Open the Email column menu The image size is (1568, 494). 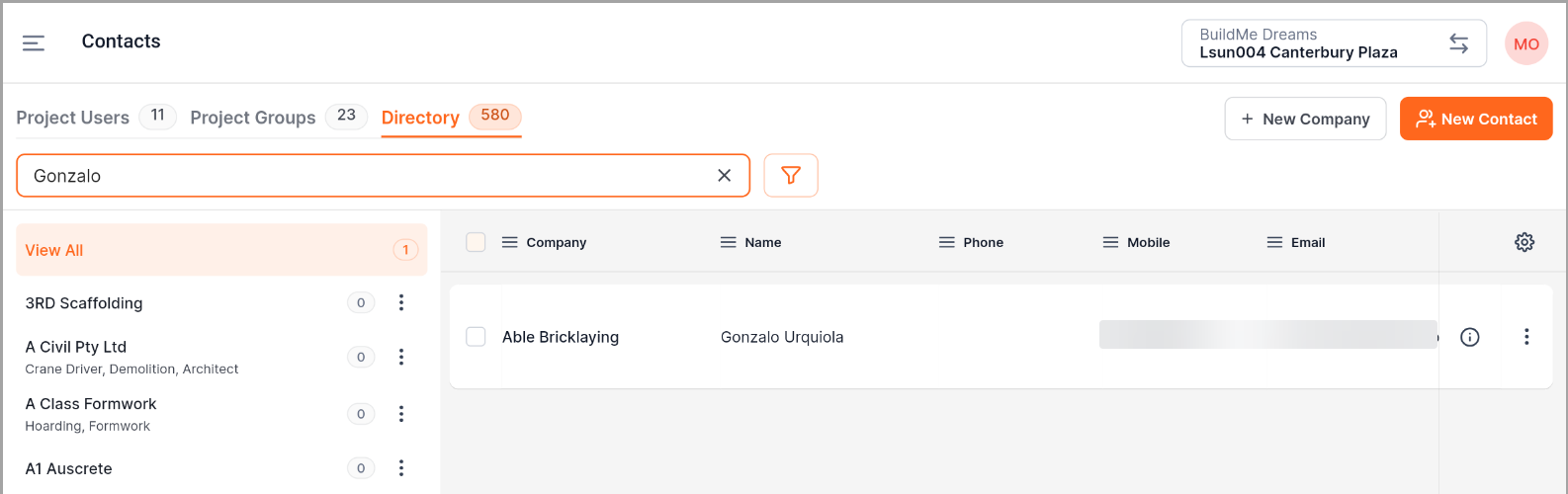tap(1274, 242)
